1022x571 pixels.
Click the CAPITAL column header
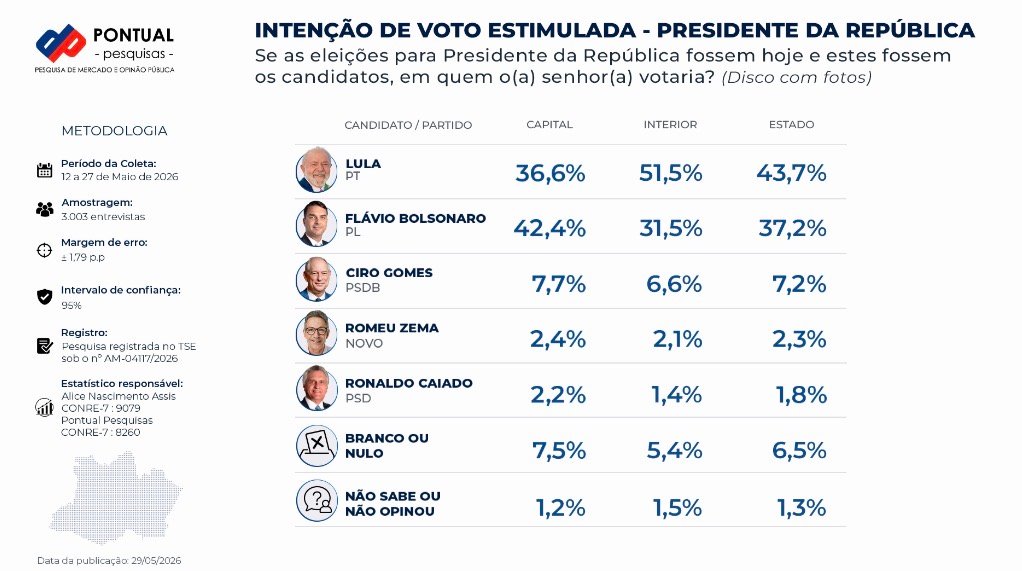coord(549,124)
